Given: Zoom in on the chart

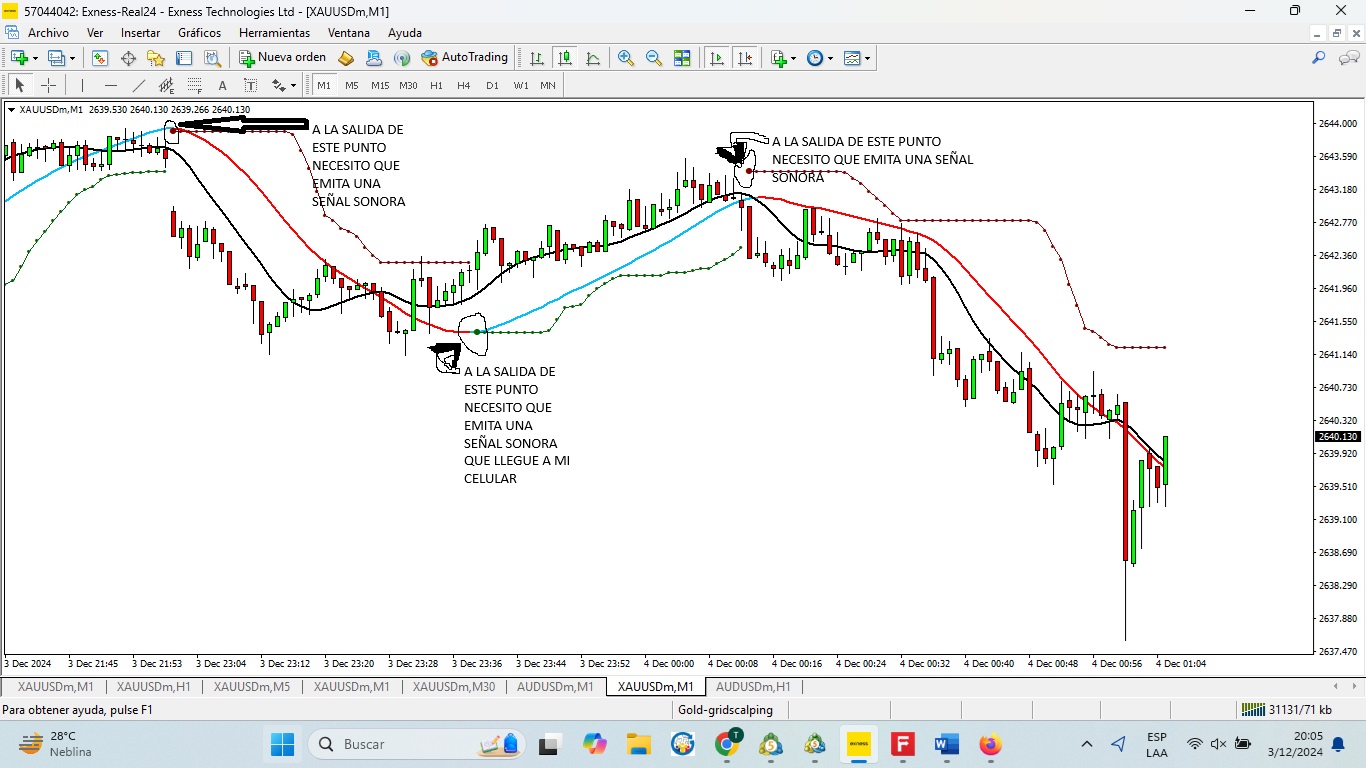Looking at the screenshot, I should pyautogui.click(x=626, y=58).
